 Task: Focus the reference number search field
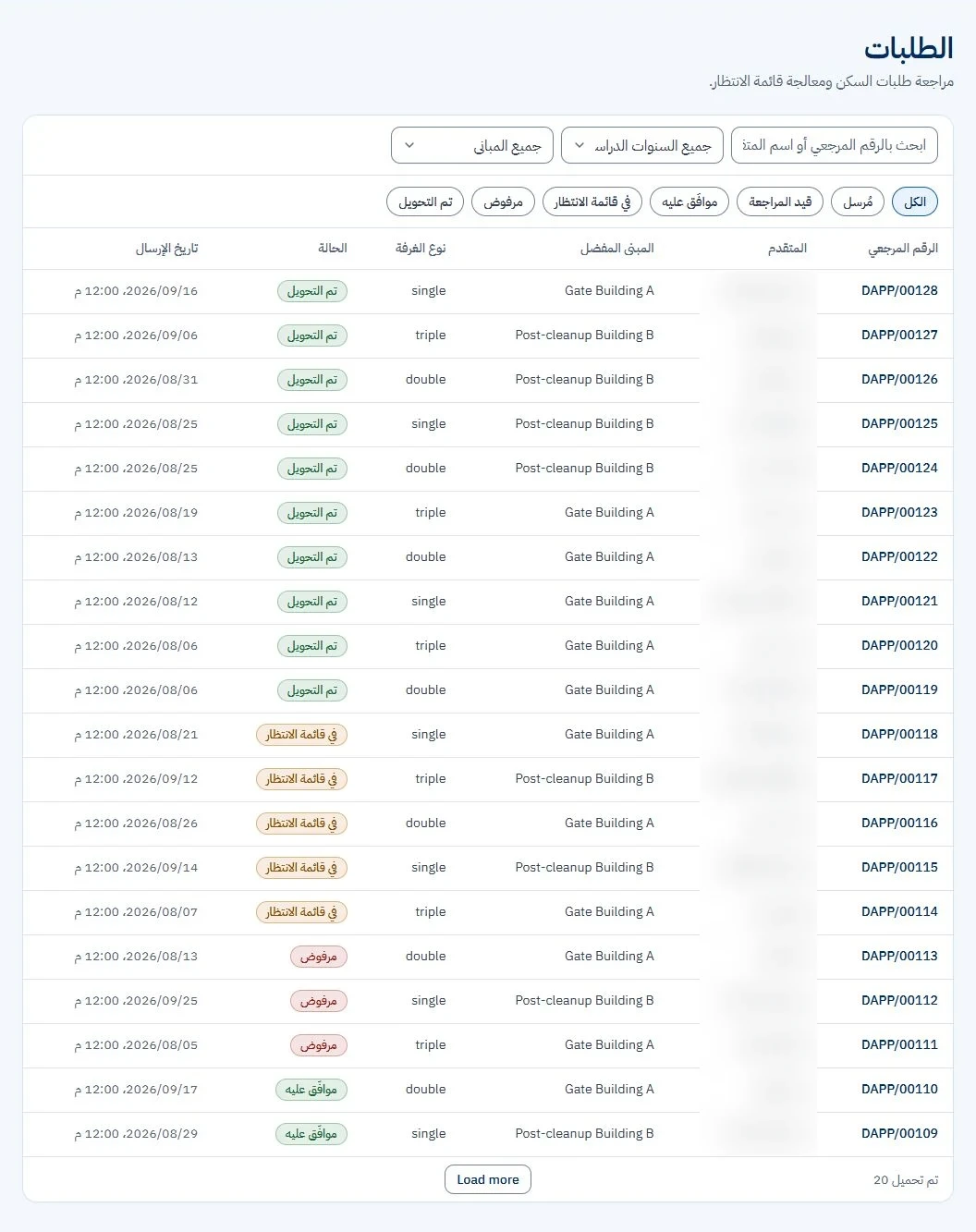[x=835, y=146]
